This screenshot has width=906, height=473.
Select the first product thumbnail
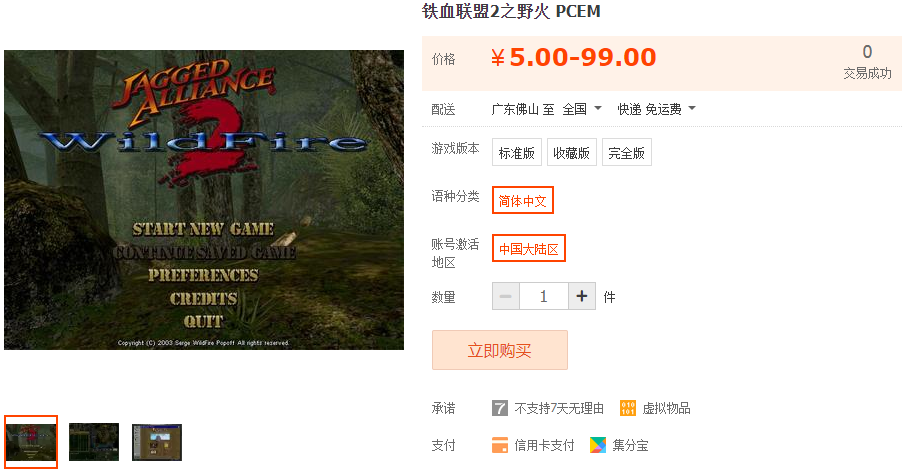click(31, 442)
